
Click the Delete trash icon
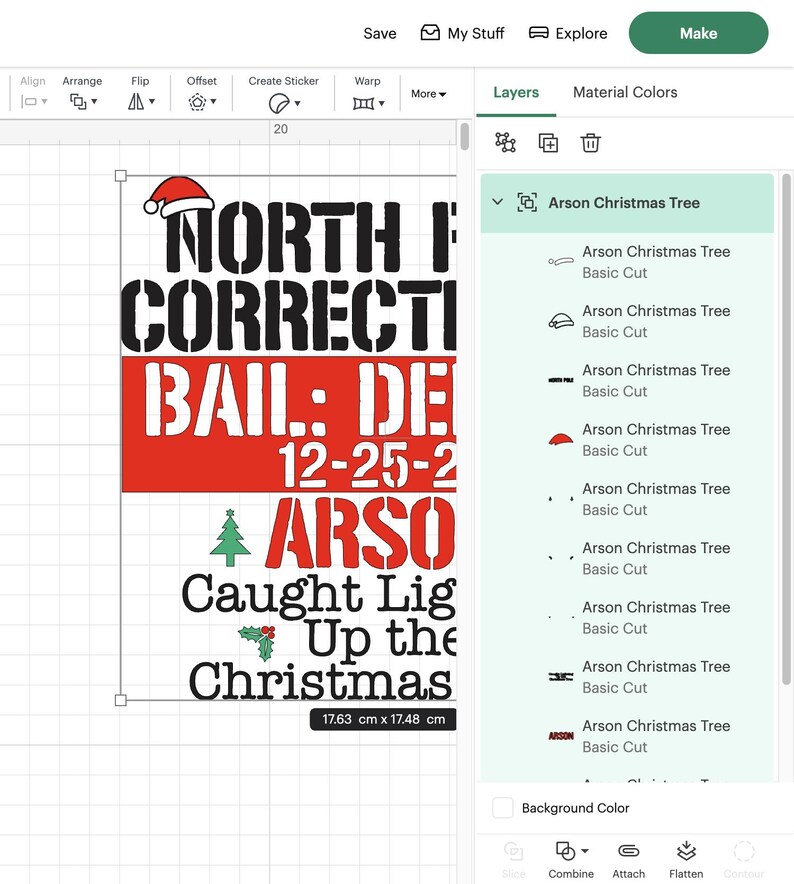coord(590,143)
